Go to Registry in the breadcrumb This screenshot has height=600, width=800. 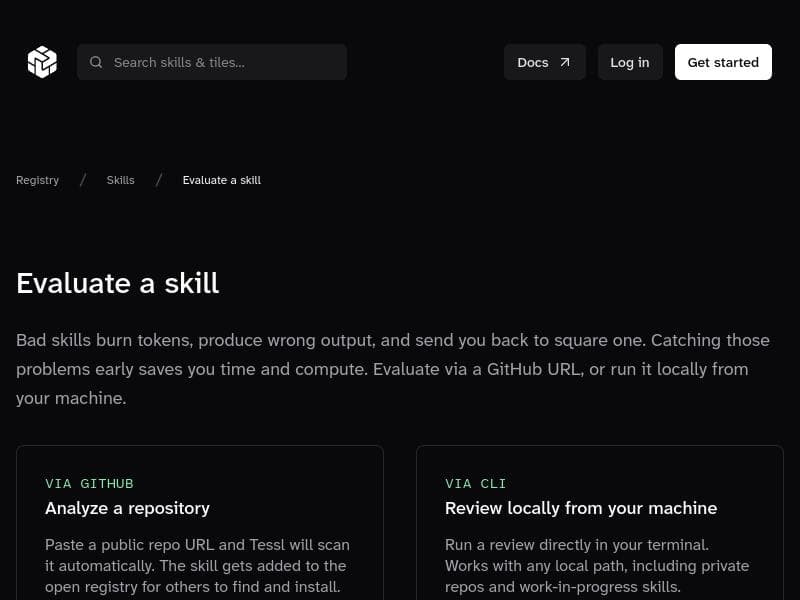37,180
